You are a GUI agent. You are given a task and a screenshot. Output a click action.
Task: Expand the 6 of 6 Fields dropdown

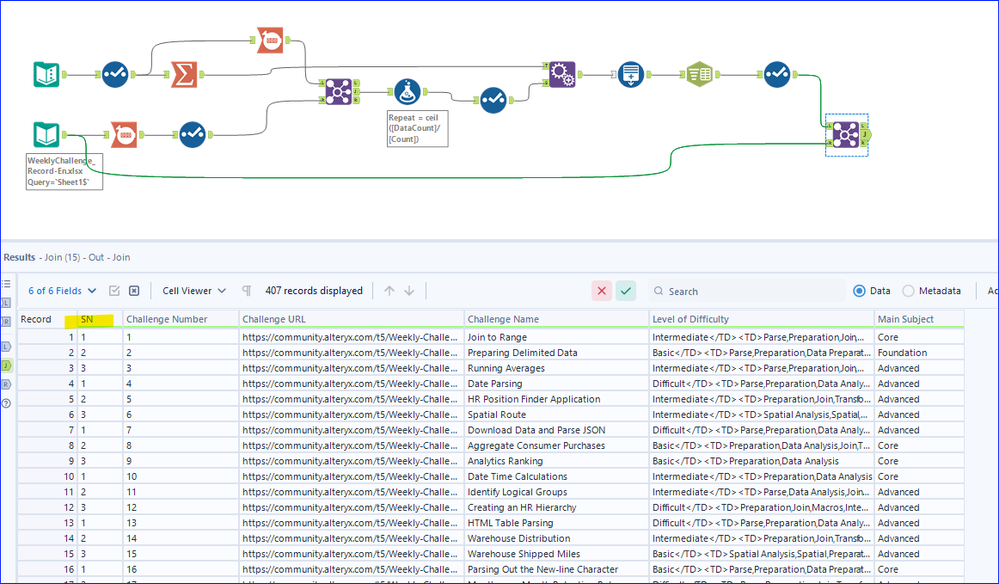tap(62, 291)
